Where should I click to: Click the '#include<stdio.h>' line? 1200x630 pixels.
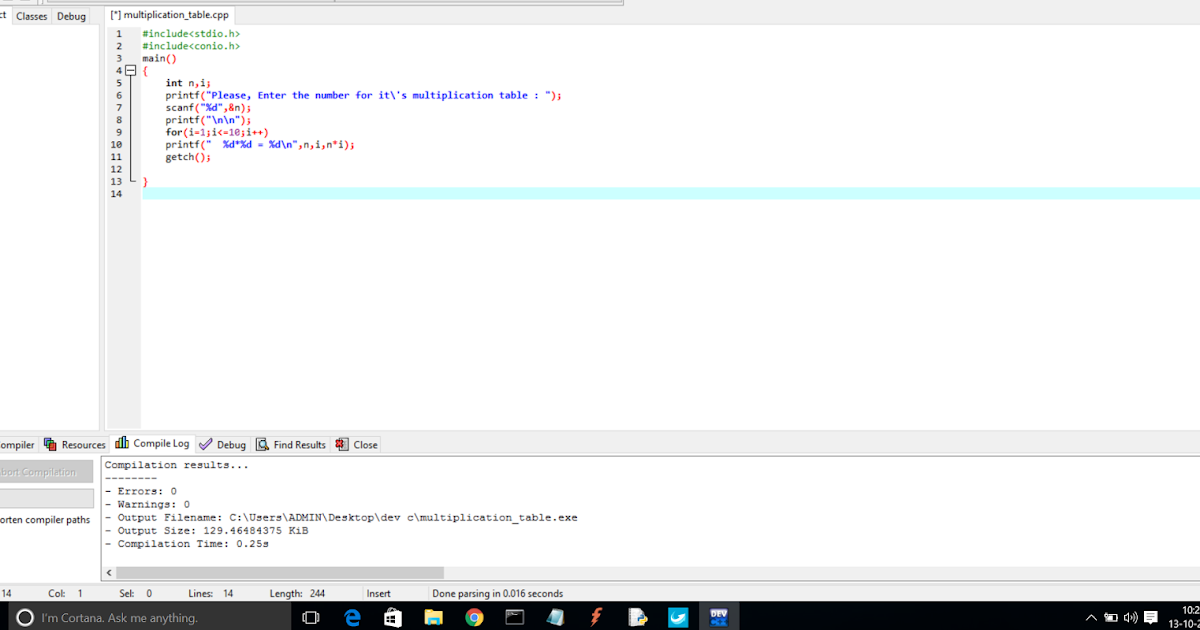click(x=191, y=34)
